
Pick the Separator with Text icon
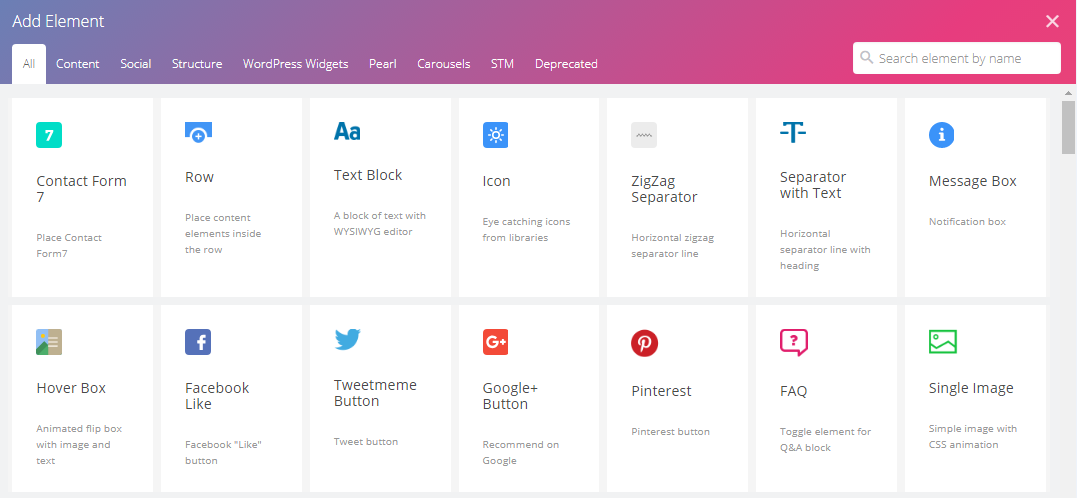click(x=793, y=132)
